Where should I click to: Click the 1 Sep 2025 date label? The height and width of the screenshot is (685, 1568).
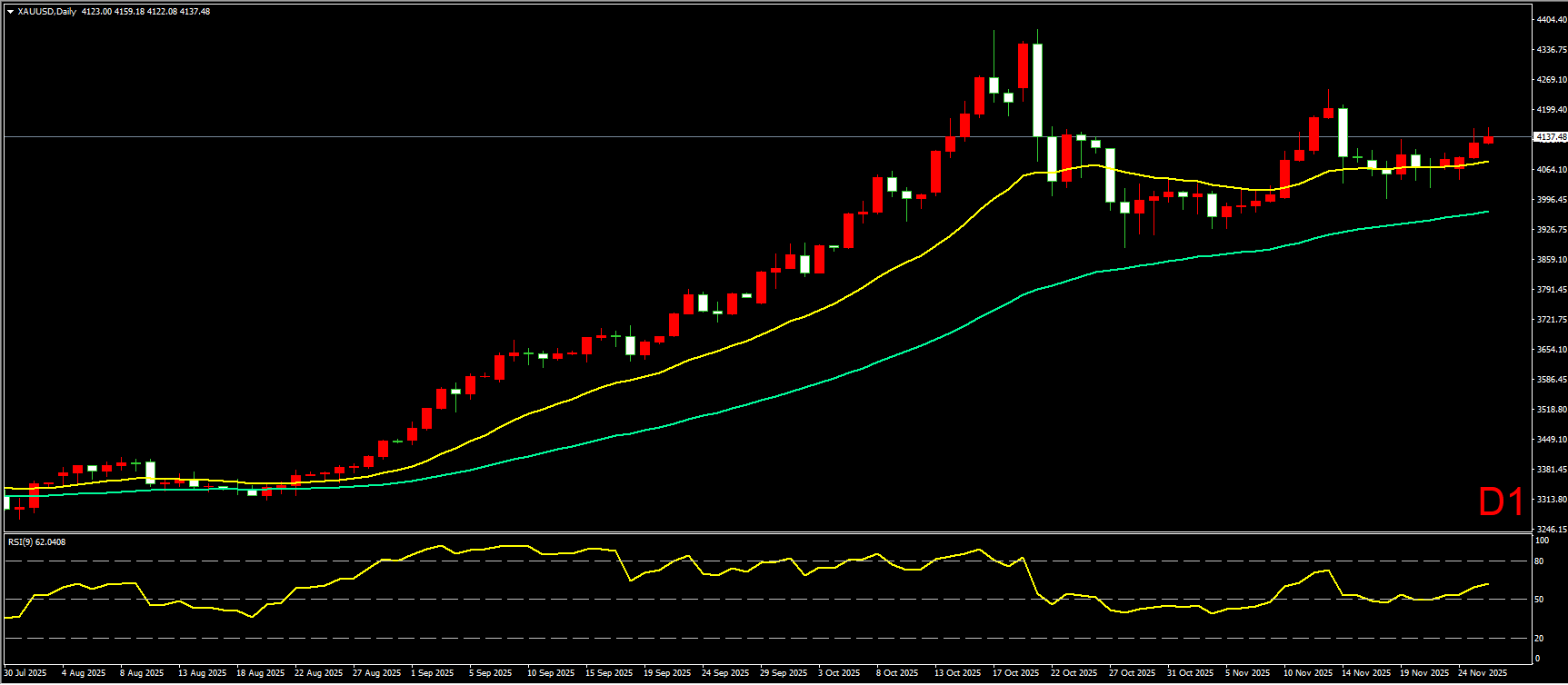433,673
